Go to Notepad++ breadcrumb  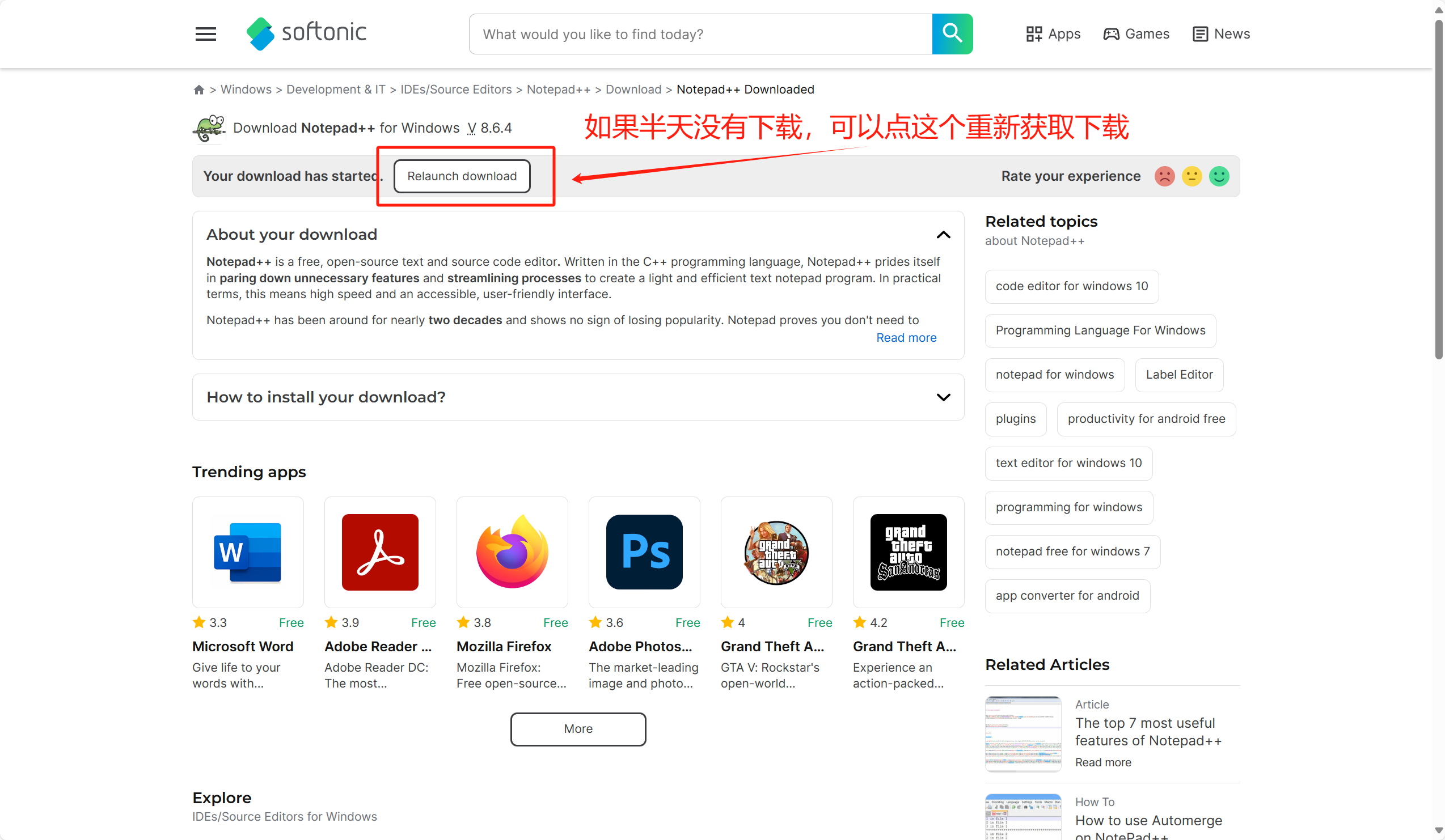point(559,90)
